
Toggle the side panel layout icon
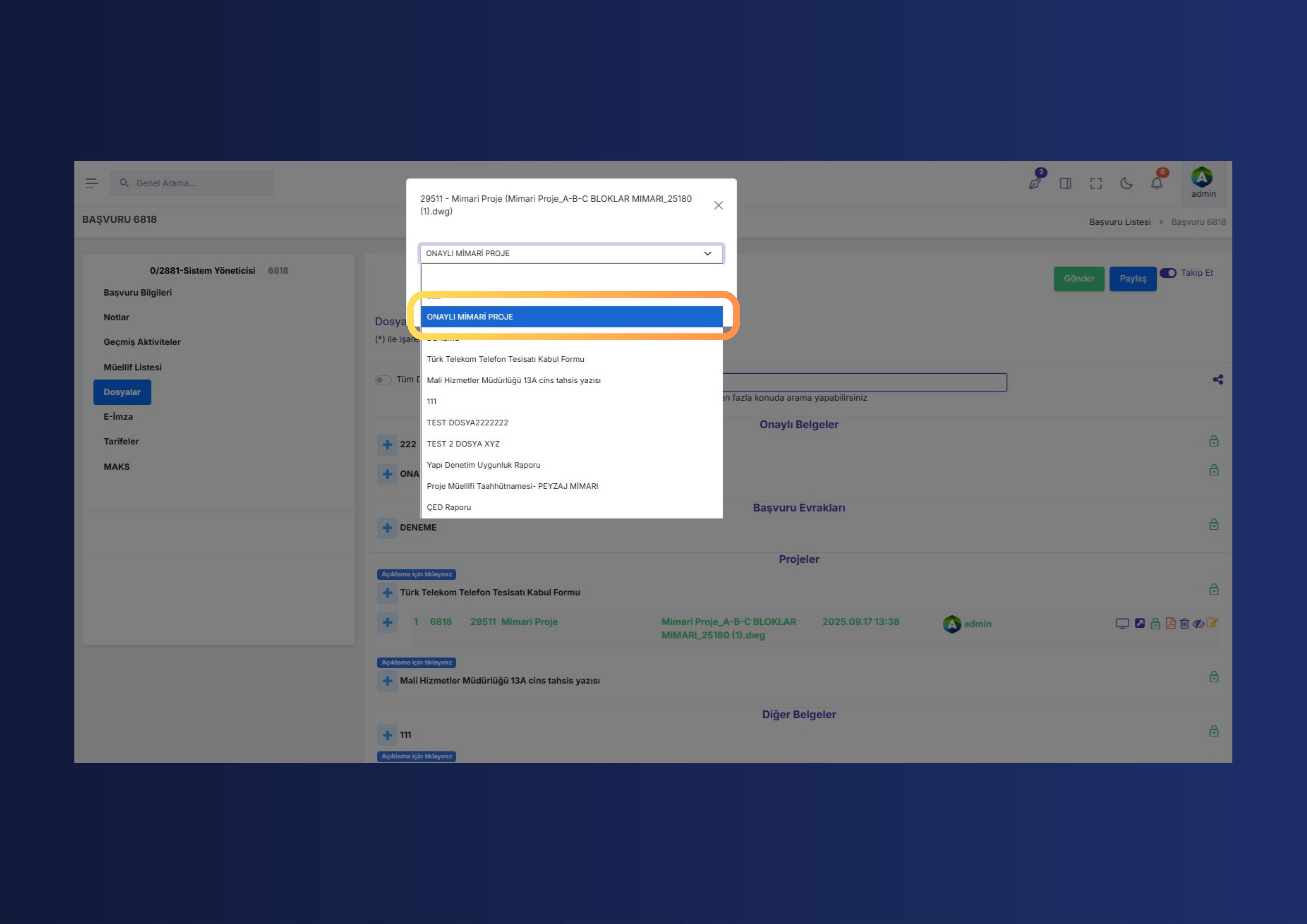(x=1066, y=183)
